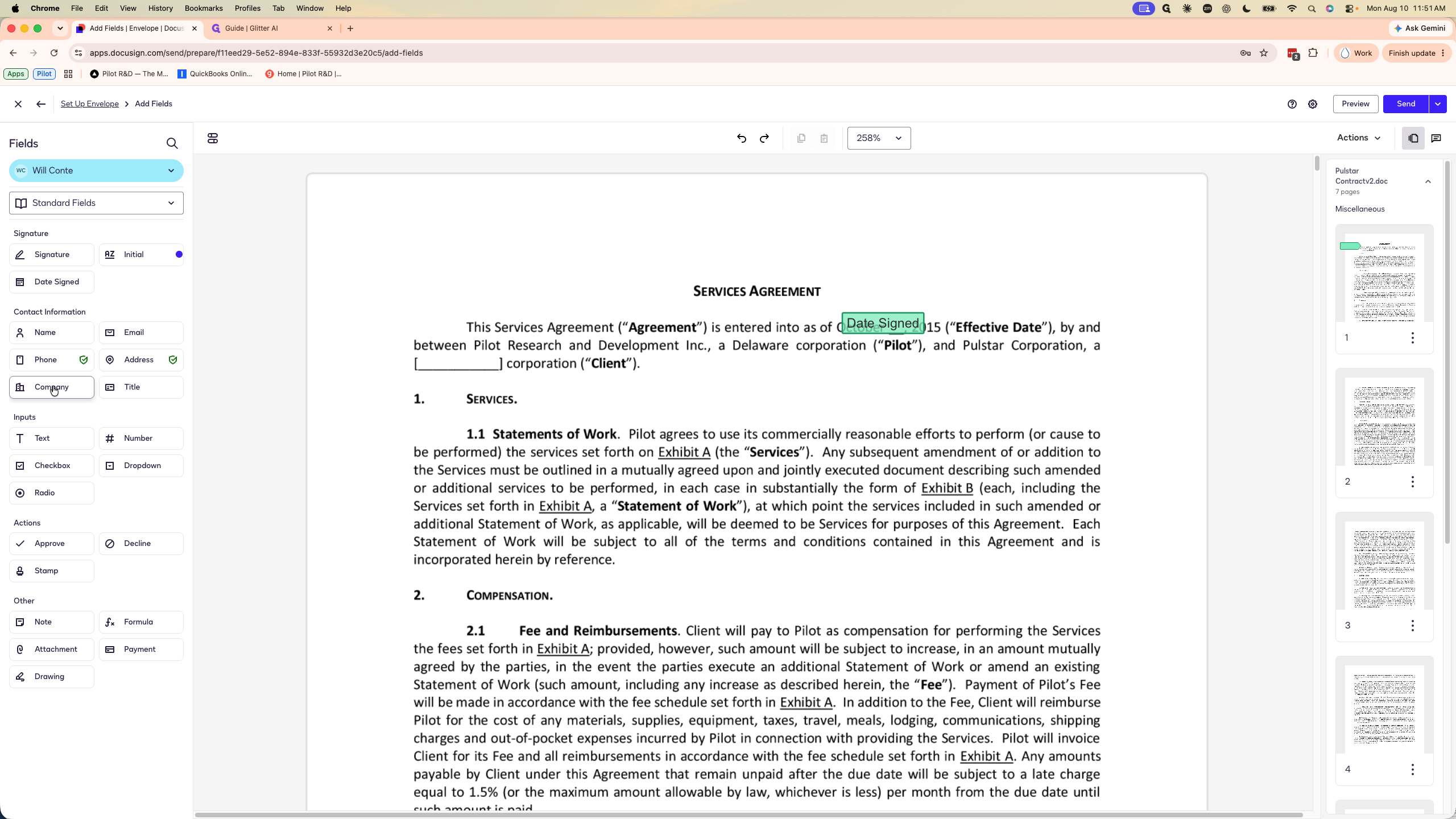Close the envelope with the X icon

coord(18,104)
